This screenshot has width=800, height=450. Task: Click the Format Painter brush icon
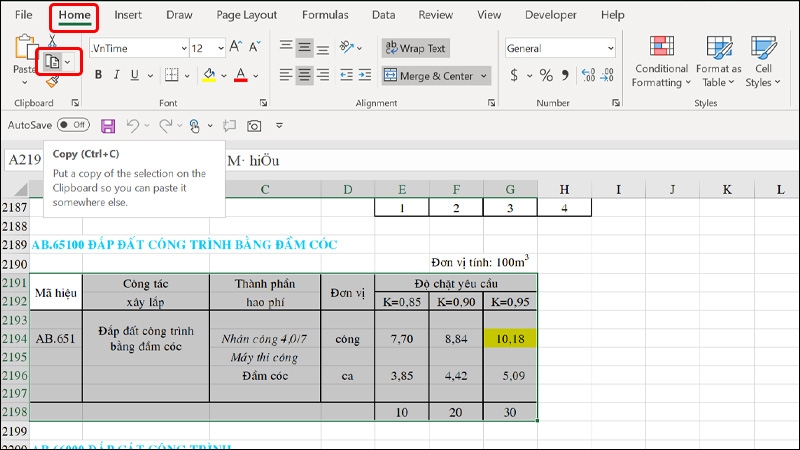coord(53,82)
